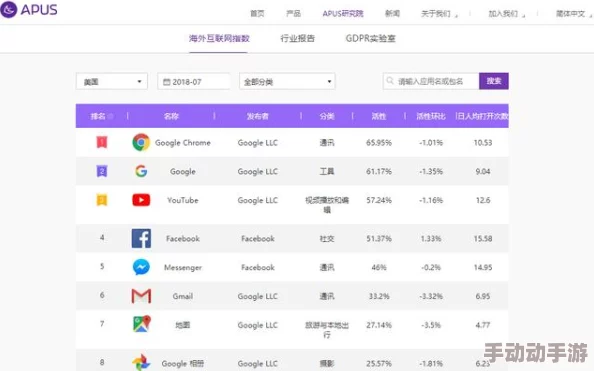This screenshot has height=371, width=594.
Task: Click the 名称 column header
Action: [171, 116]
